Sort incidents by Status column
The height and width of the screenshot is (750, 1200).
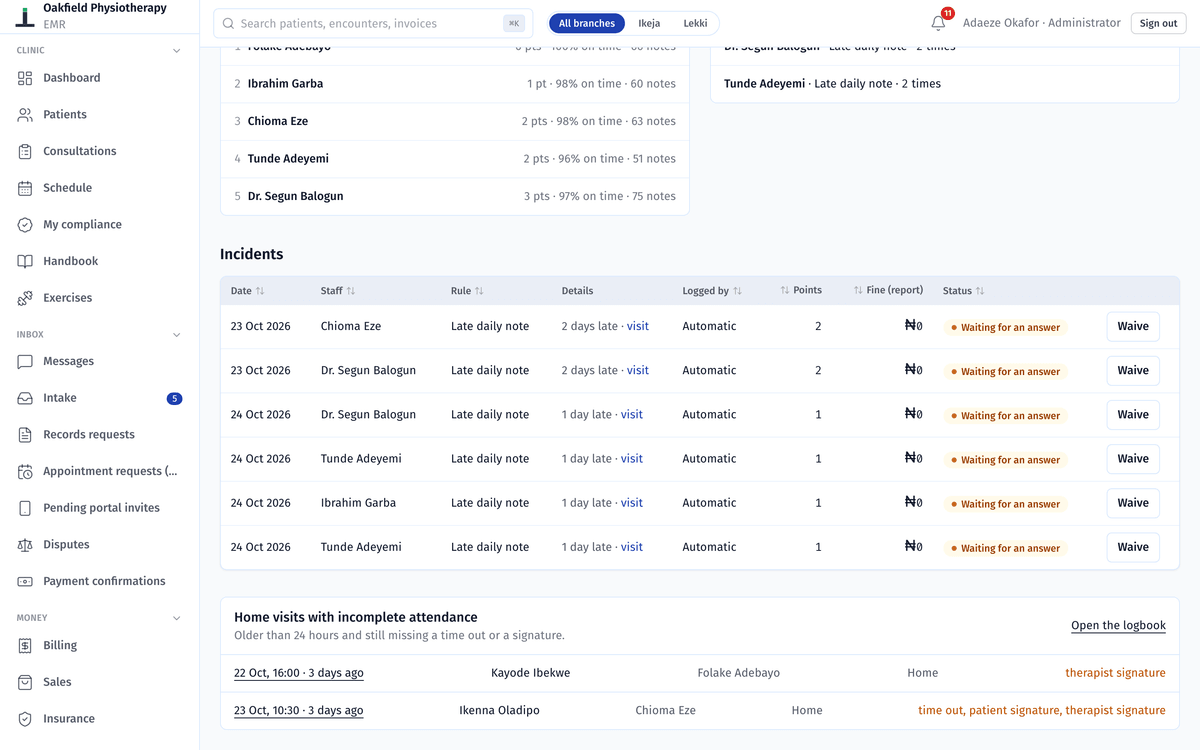pyautogui.click(x=963, y=291)
